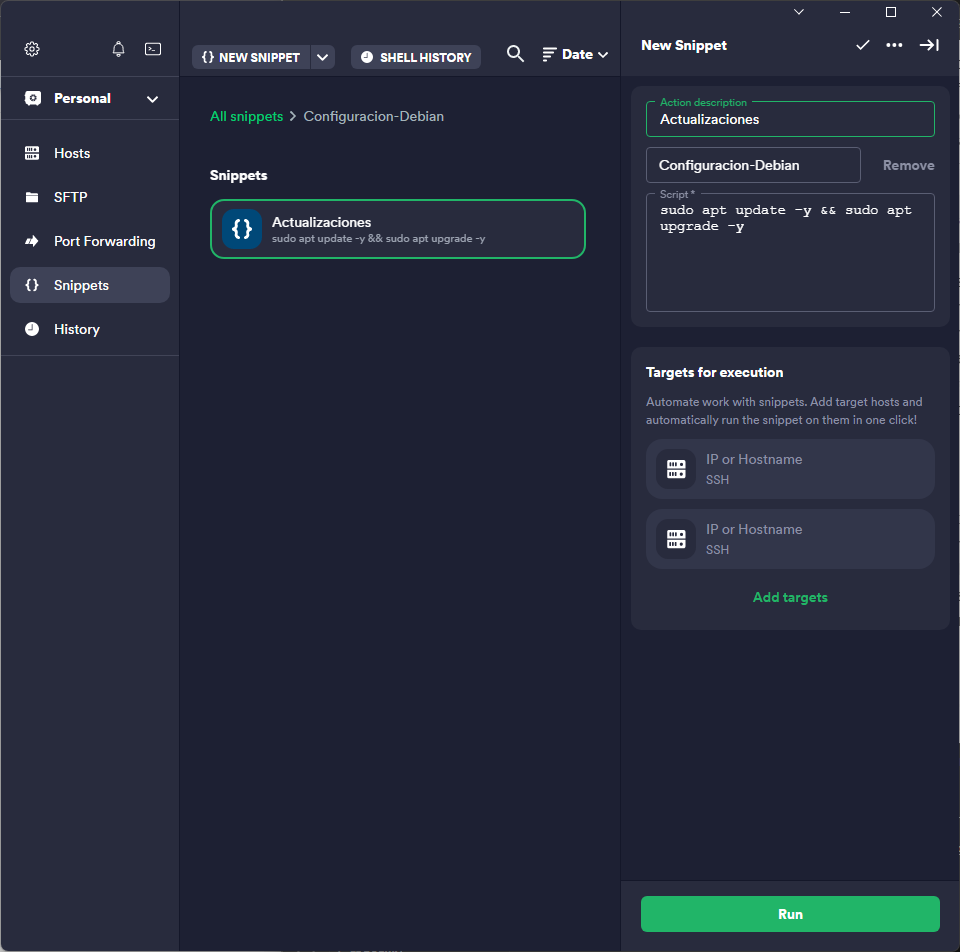Expand the Personal vault dropdown
Image resolution: width=960 pixels, height=952 pixels.
click(152, 99)
